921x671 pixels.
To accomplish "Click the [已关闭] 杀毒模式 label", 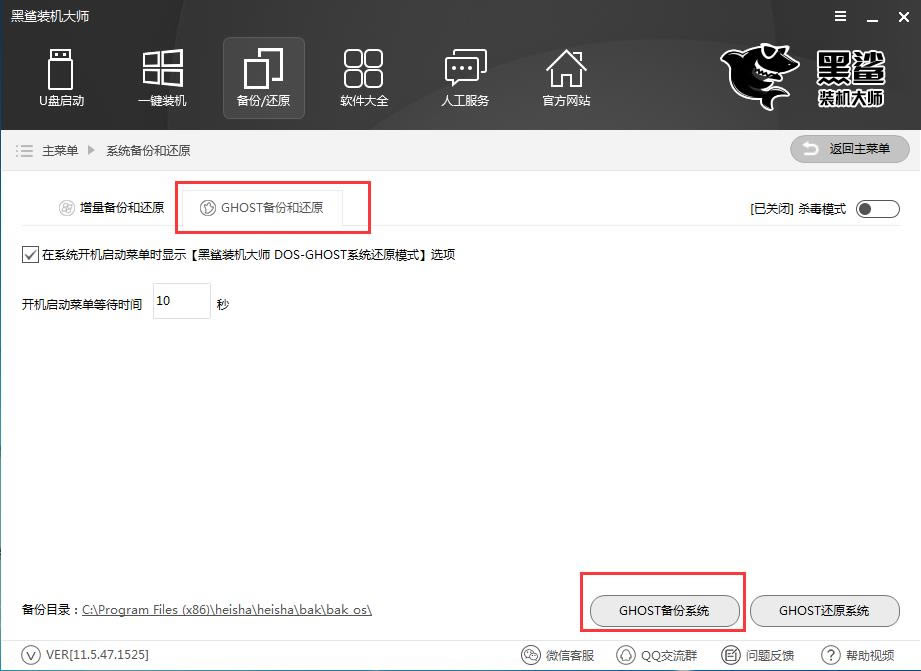I will (798, 209).
